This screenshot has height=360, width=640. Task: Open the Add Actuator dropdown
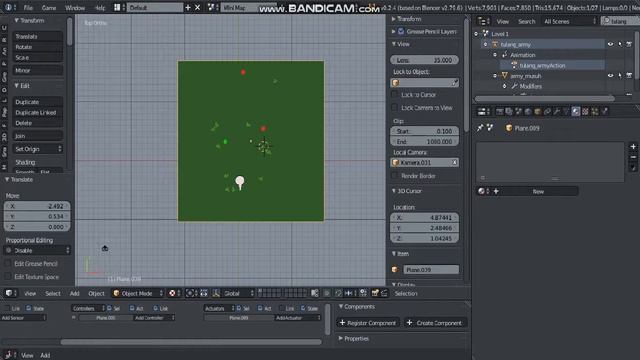[298, 318]
